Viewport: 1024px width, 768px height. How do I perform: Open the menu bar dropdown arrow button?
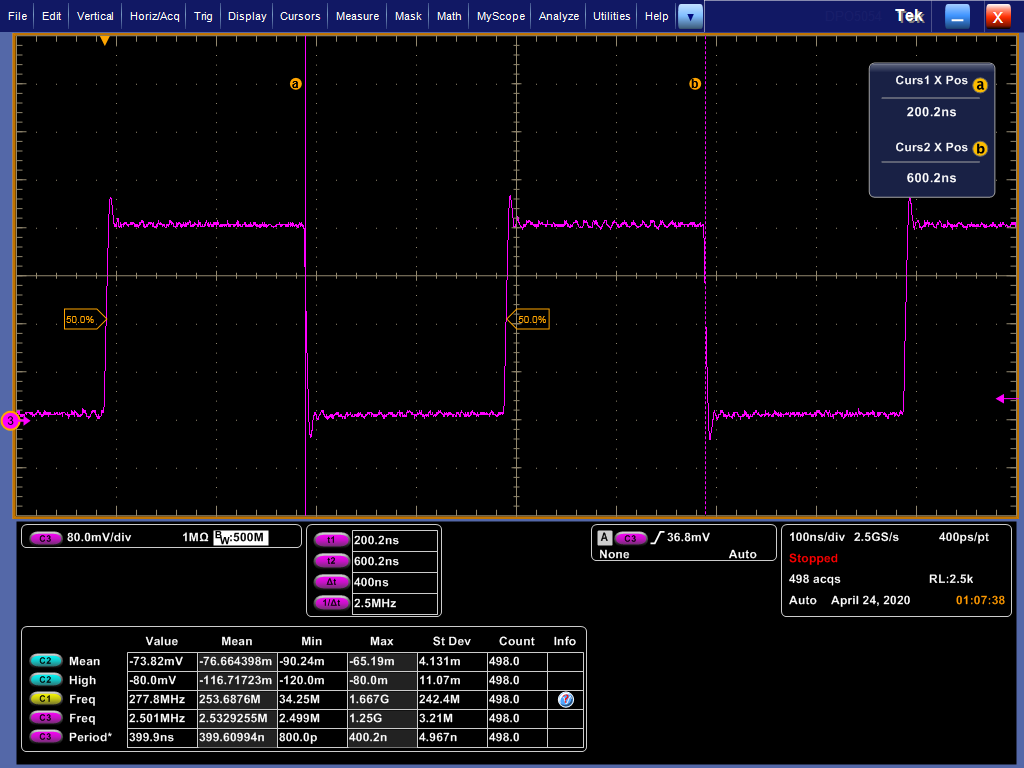pos(690,16)
